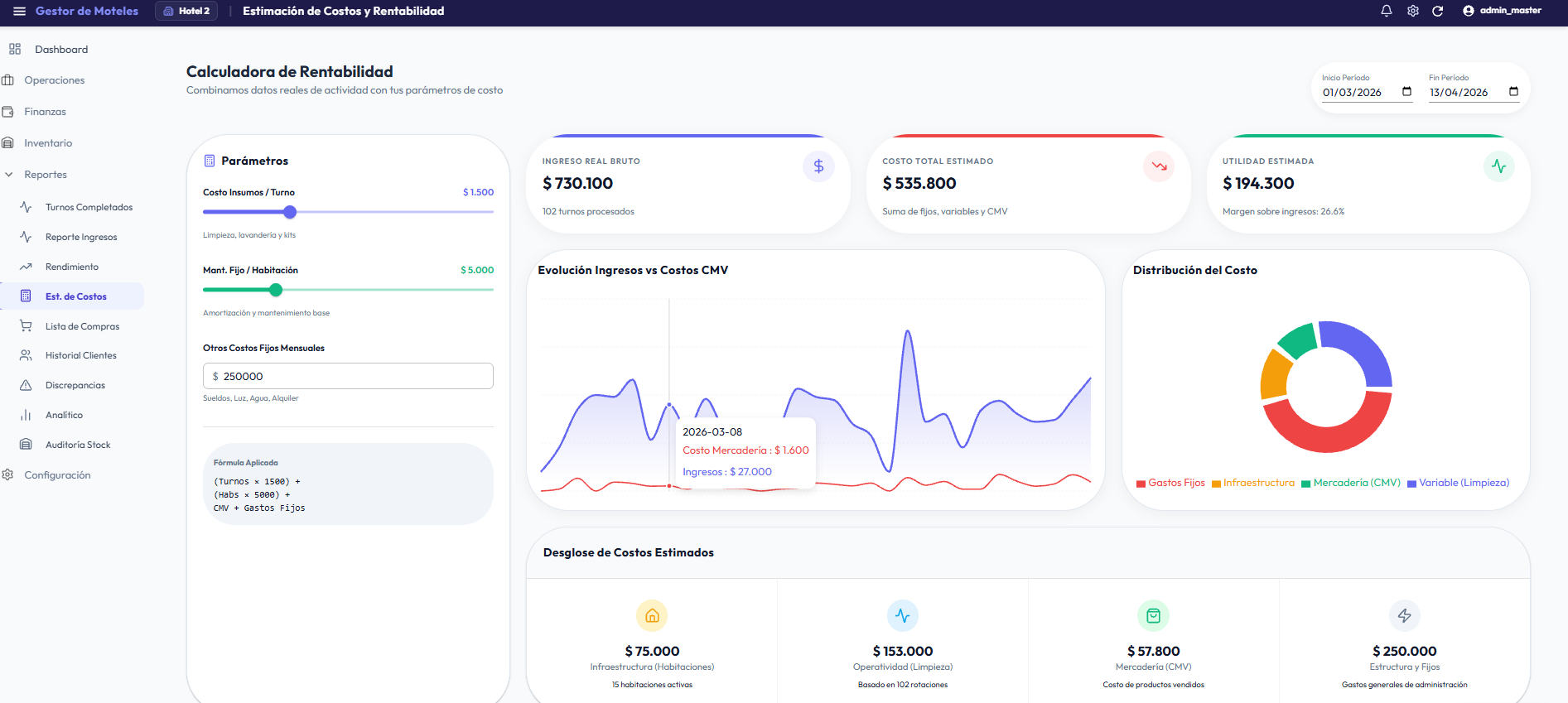Go to Gestor de Moteles home
This screenshot has height=703, width=1568.
click(x=87, y=11)
